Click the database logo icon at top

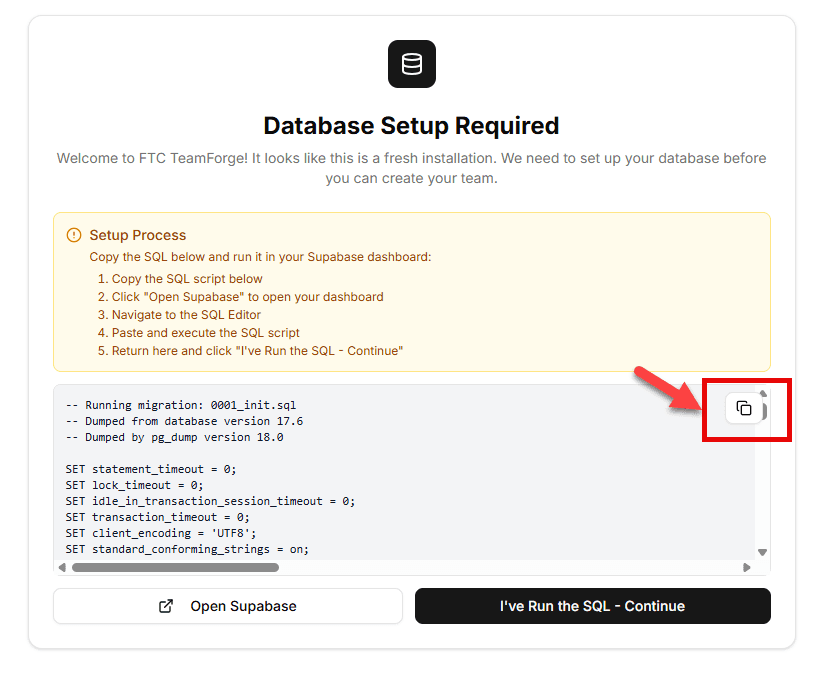coord(411,63)
